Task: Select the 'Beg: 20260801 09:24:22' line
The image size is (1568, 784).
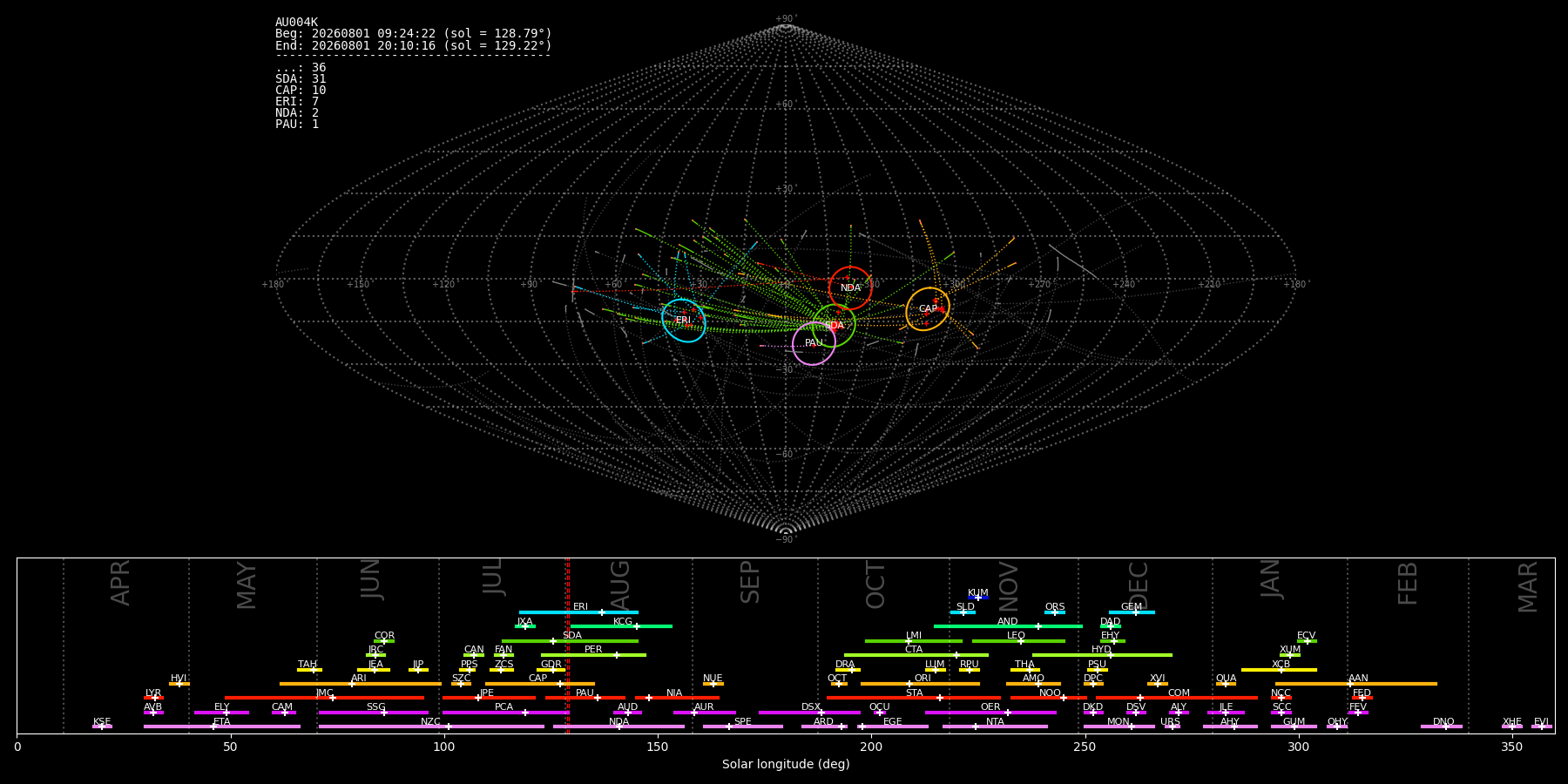Action: coord(414,34)
